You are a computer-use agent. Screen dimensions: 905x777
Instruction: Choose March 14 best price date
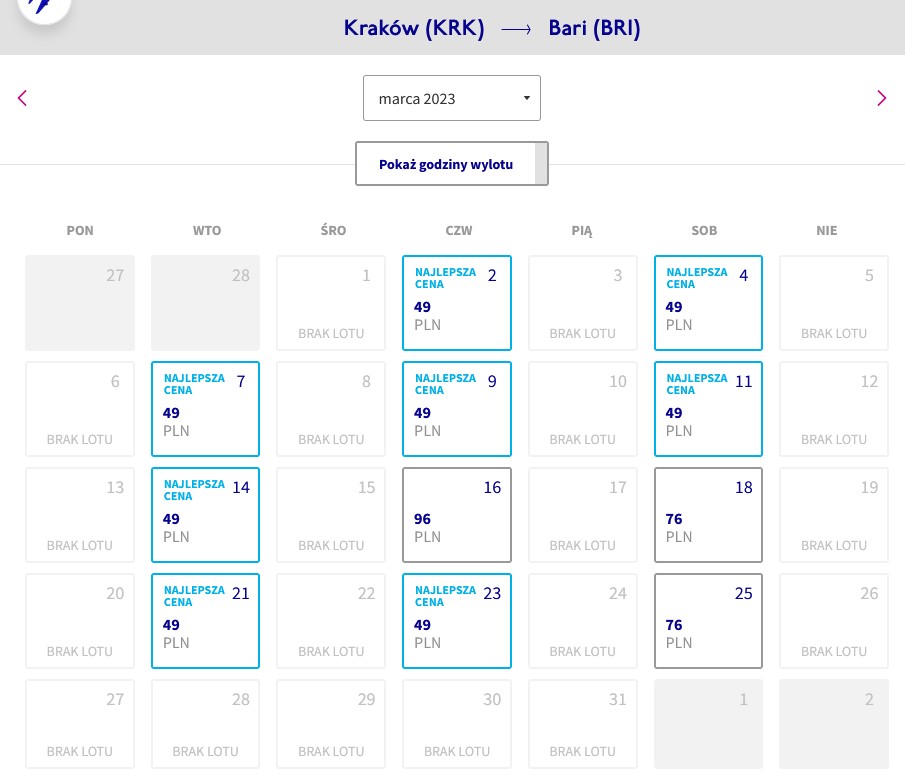(205, 515)
